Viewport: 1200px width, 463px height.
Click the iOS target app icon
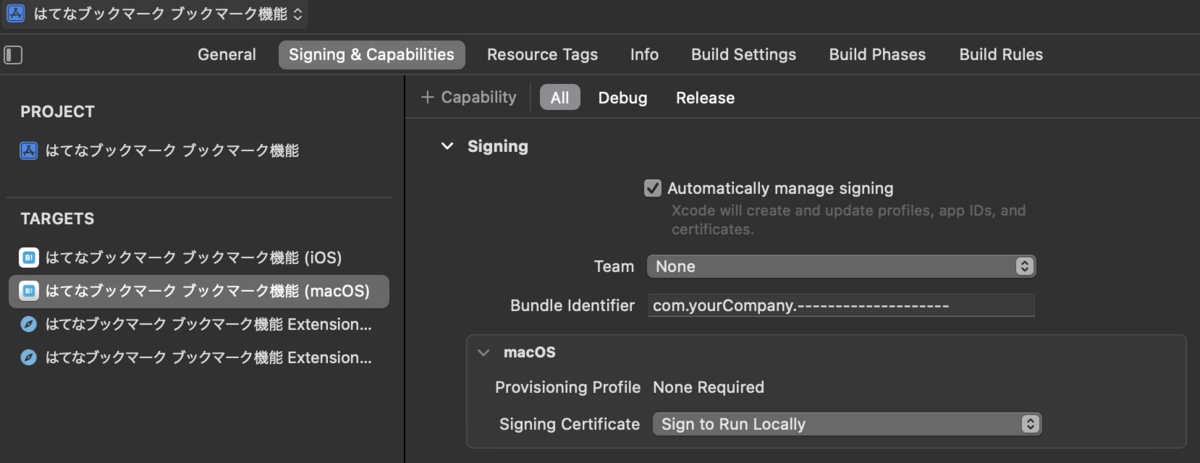29,258
